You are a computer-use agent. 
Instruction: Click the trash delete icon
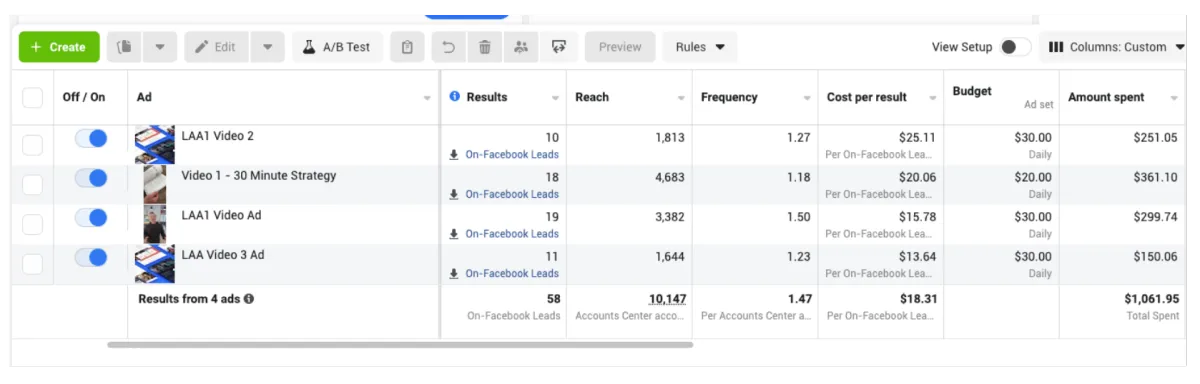(484, 47)
